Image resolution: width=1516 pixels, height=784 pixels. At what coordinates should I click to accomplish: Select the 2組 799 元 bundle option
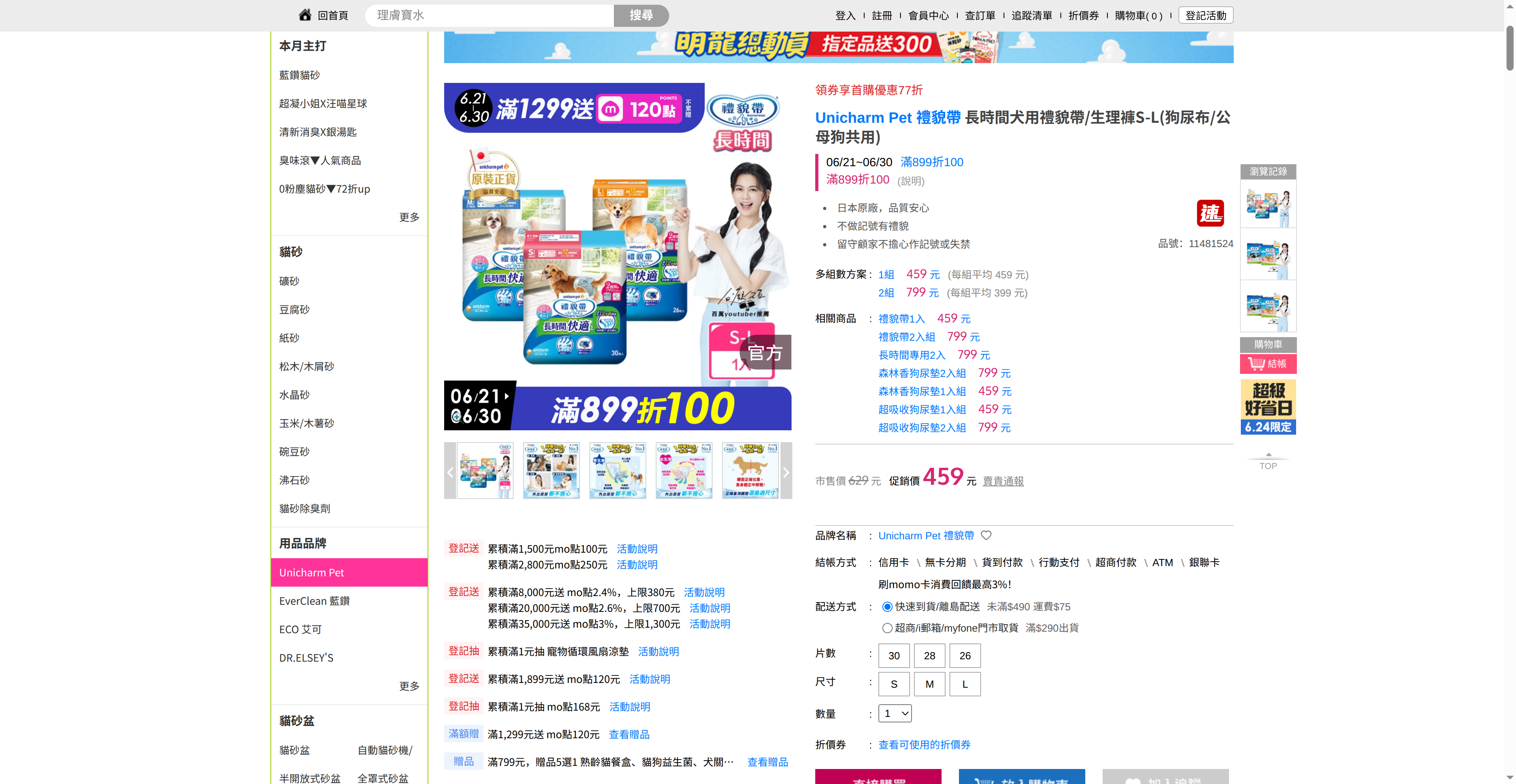click(x=909, y=293)
